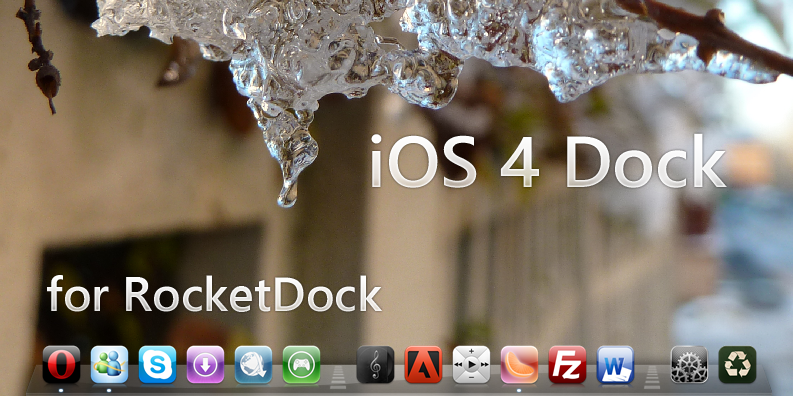Open the gears settings icon
This screenshot has height=396, width=793.
pyautogui.click(x=689, y=364)
